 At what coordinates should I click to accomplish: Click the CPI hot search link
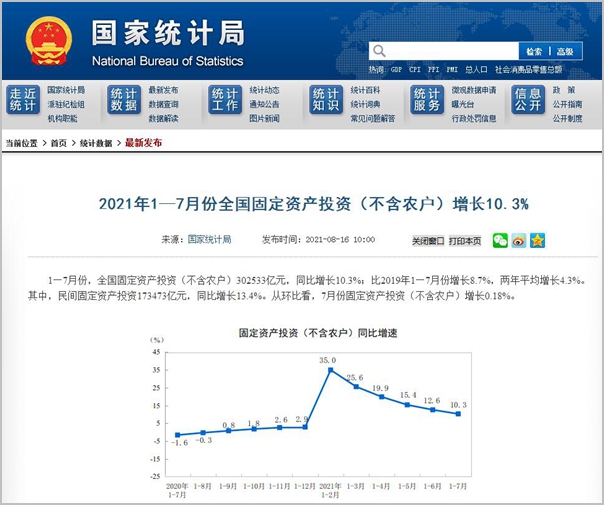click(414, 70)
